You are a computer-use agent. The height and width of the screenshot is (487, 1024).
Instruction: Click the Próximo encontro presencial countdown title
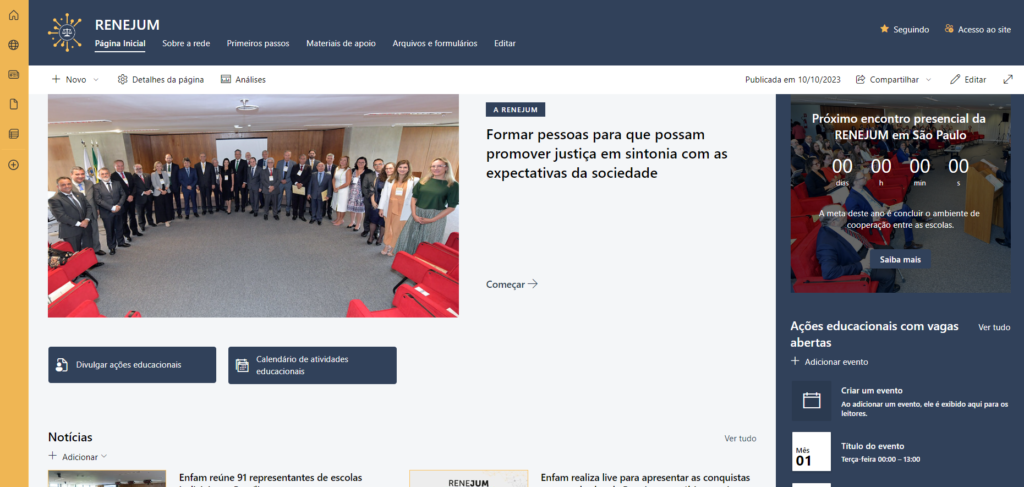point(899,127)
